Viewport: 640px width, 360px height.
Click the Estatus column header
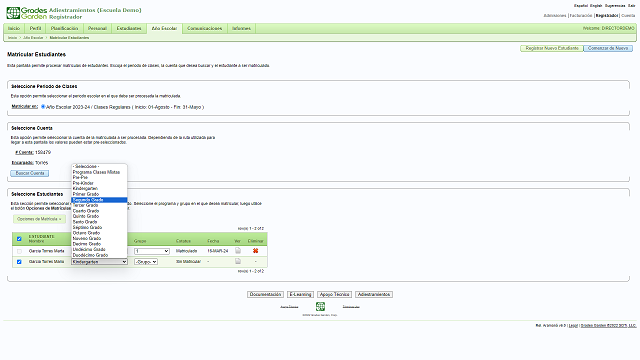(183, 241)
